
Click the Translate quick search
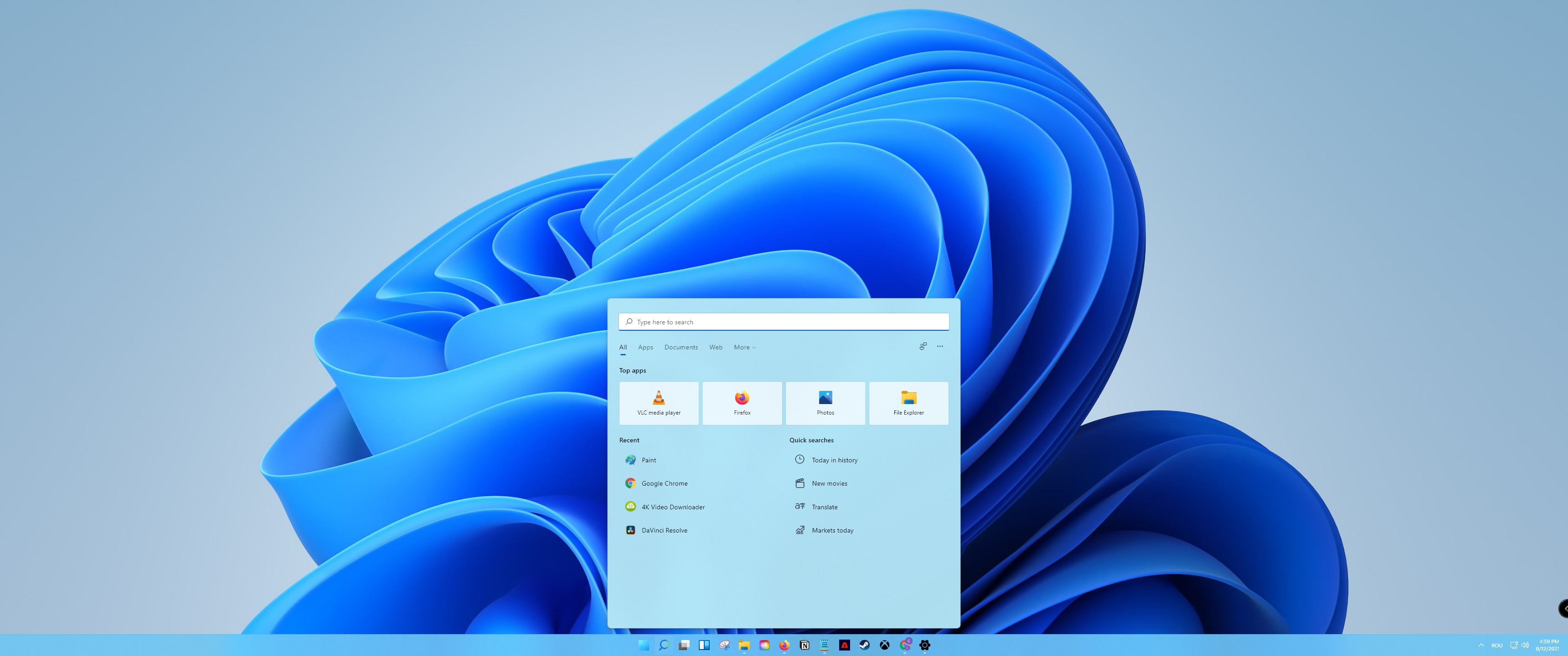tap(824, 507)
